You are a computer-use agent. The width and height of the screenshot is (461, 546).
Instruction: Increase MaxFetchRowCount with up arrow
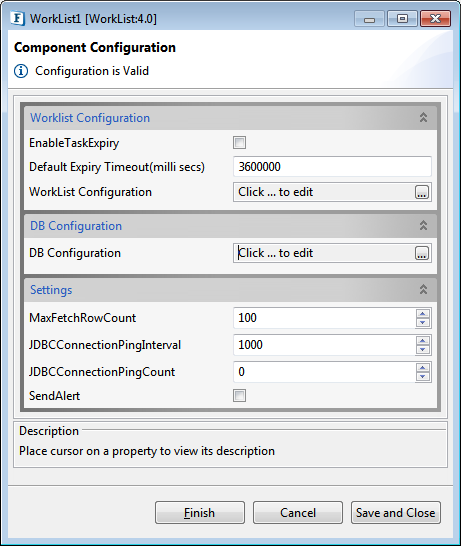(x=423, y=313)
